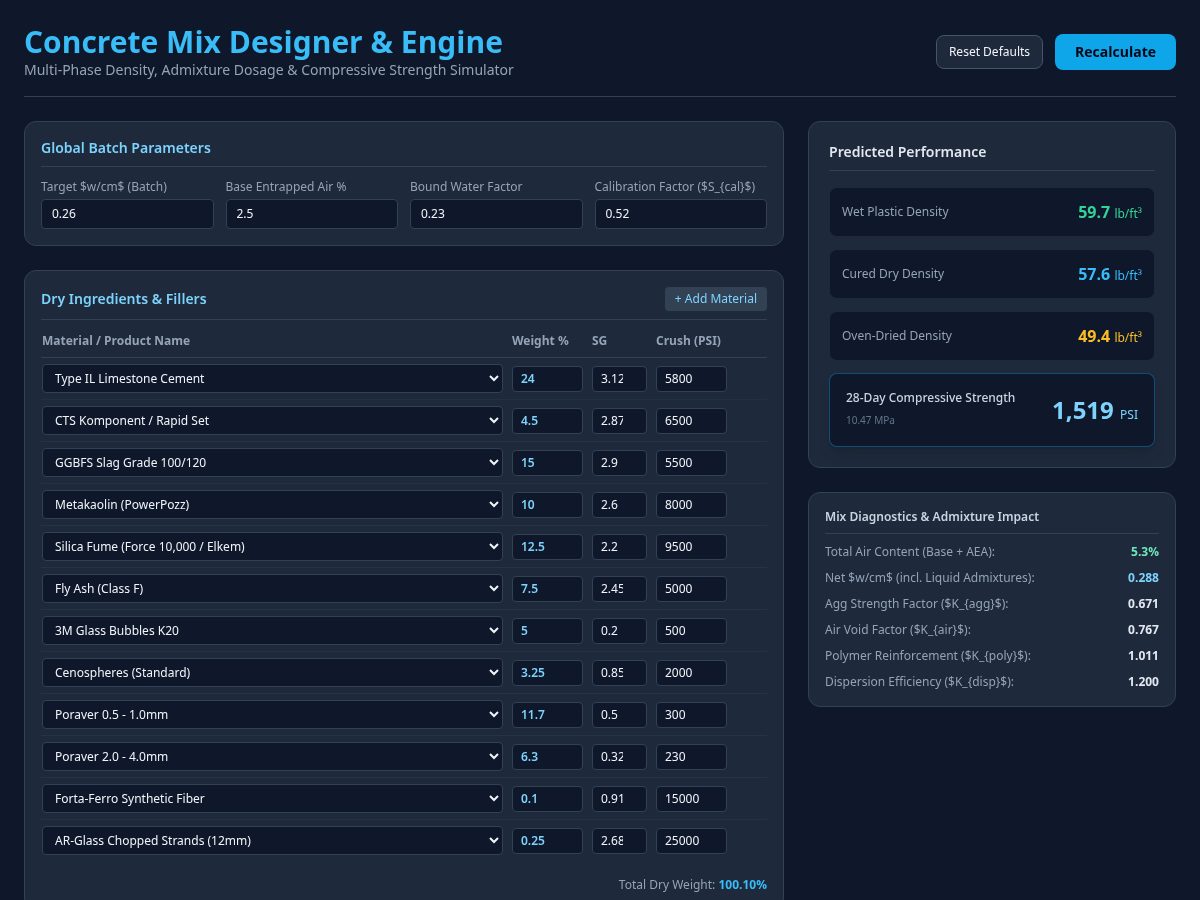1200x900 pixels.
Task: Edit the Base Entrapped Air % field
Action: click(x=312, y=214)
